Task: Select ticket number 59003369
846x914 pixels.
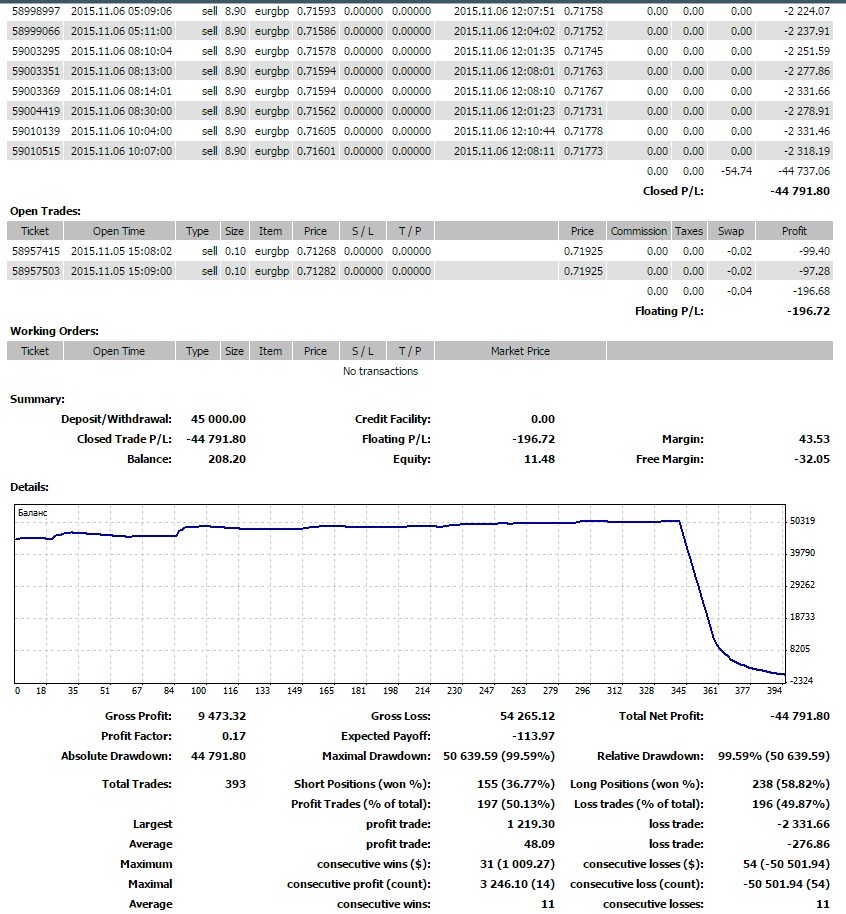Action: pyautogui.click(x=36, y=91)
